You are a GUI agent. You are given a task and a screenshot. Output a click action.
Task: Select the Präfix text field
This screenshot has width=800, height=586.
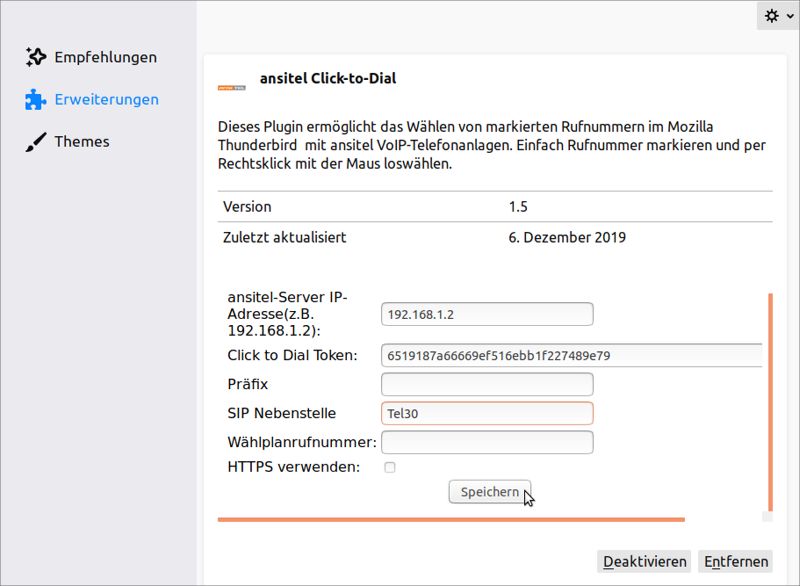click(487, 384)
